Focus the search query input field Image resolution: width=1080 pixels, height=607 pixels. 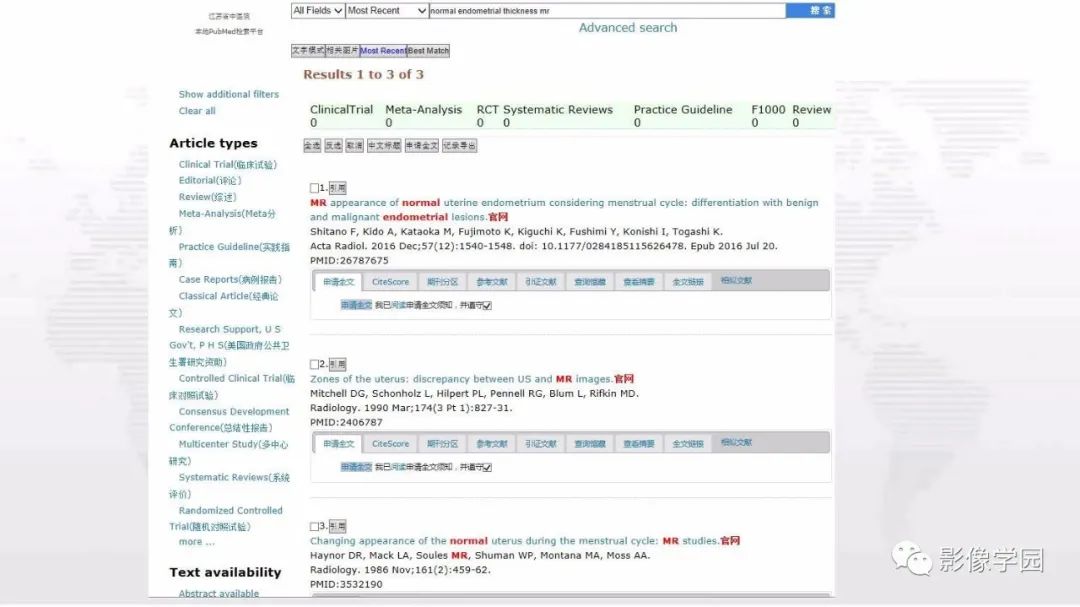pyautogui.click(x=607, y=10)
